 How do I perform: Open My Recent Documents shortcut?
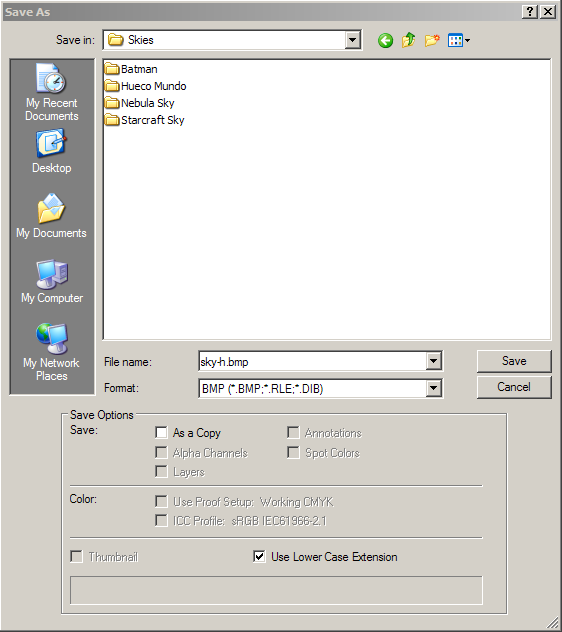point(52,92)
